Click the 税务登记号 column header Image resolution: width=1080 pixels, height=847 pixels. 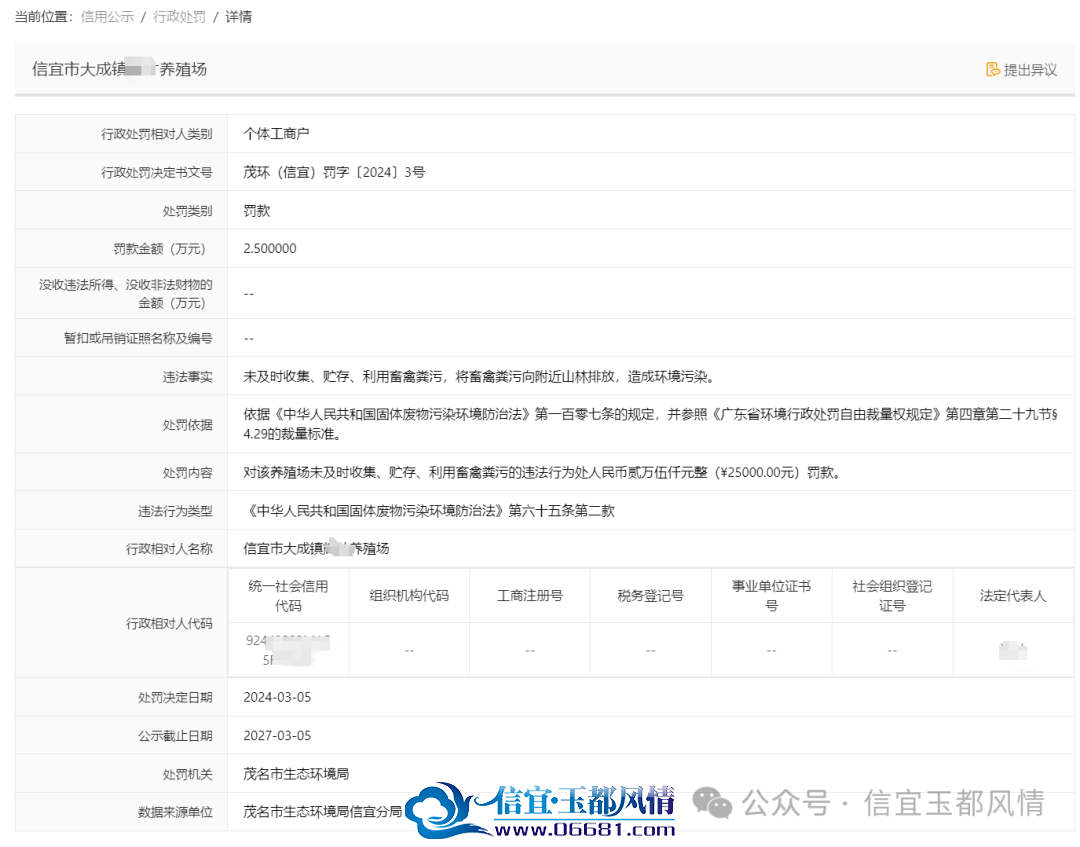[650, 596]
